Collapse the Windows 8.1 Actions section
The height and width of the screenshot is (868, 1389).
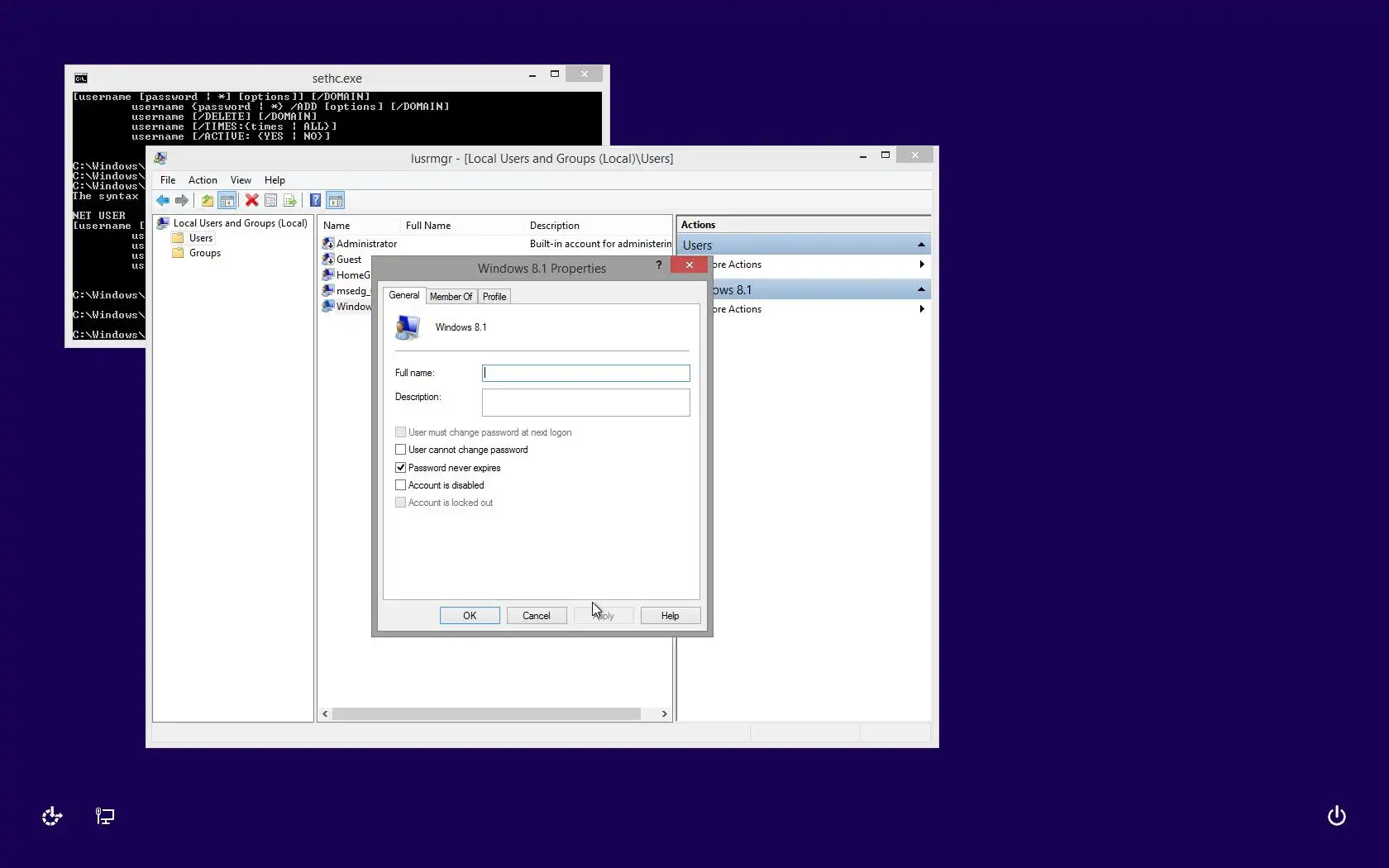click(921, 289)
